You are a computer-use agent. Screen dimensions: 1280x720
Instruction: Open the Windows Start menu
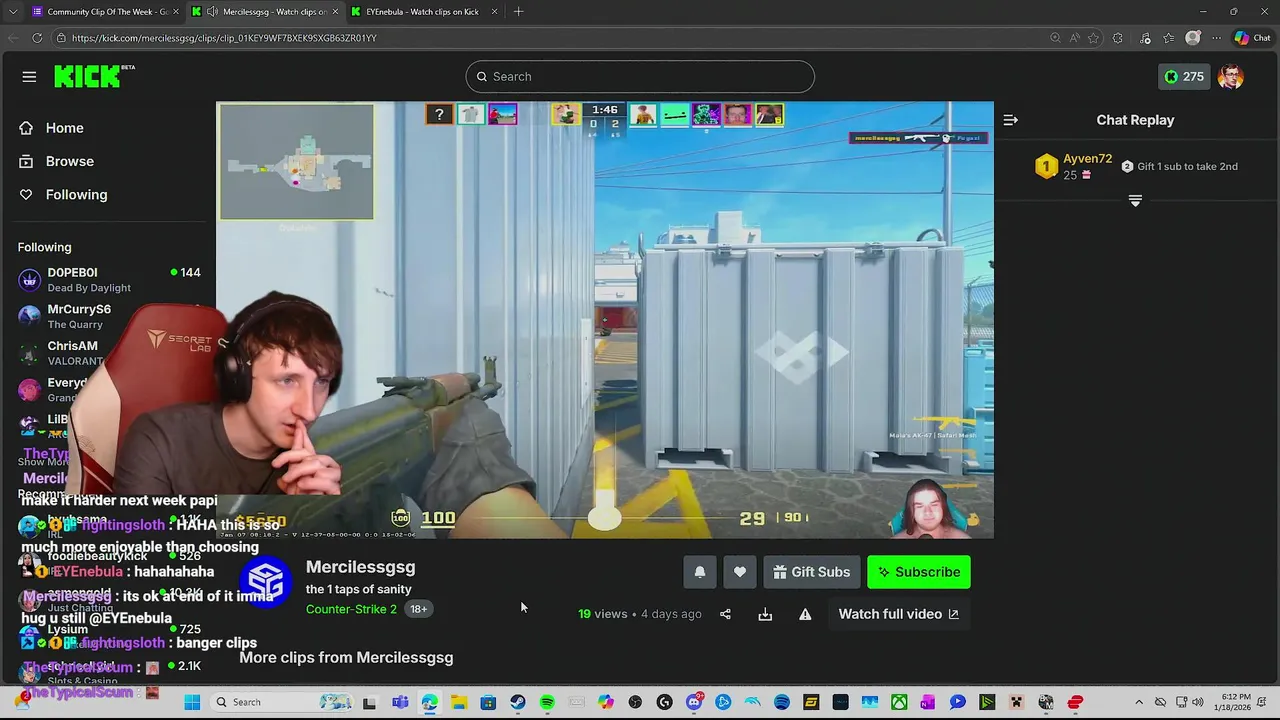point(192,702)
